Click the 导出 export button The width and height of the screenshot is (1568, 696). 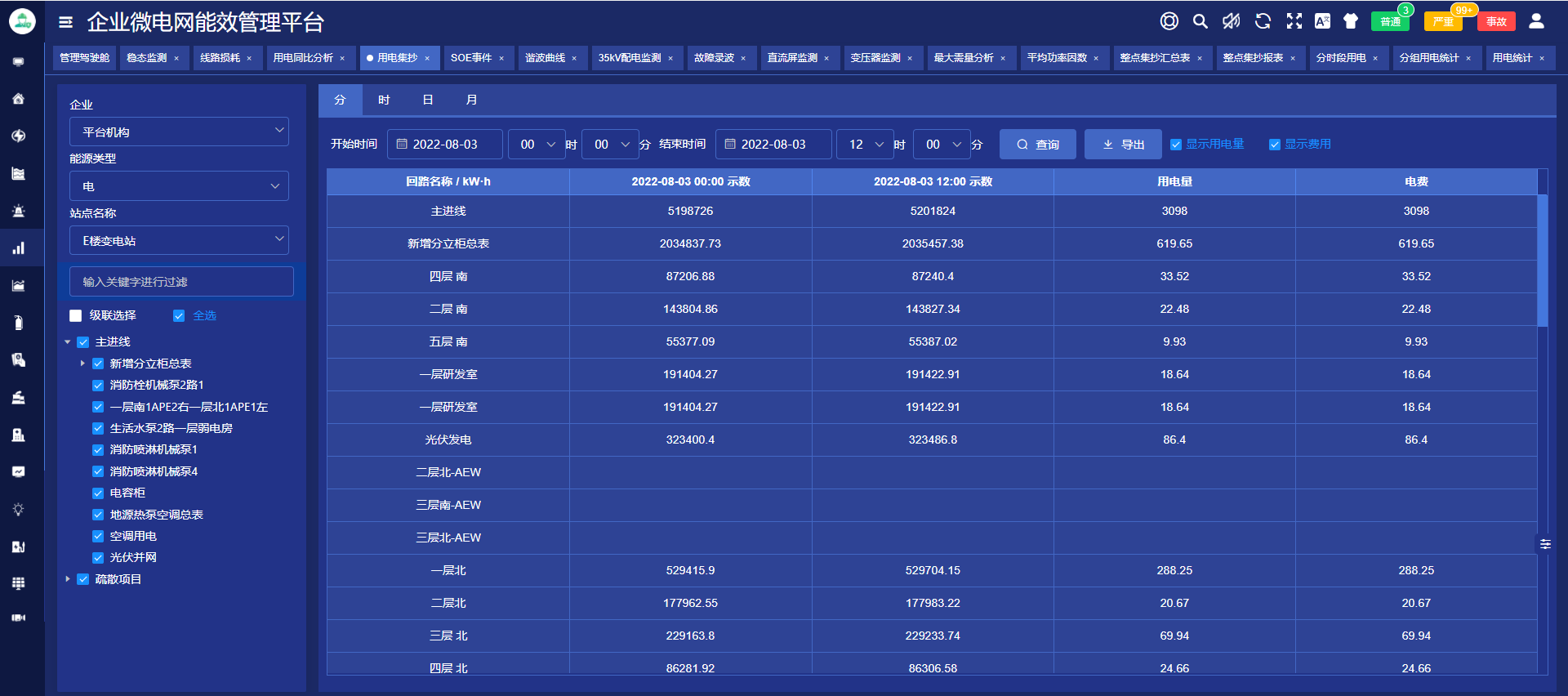[1123, 145]
